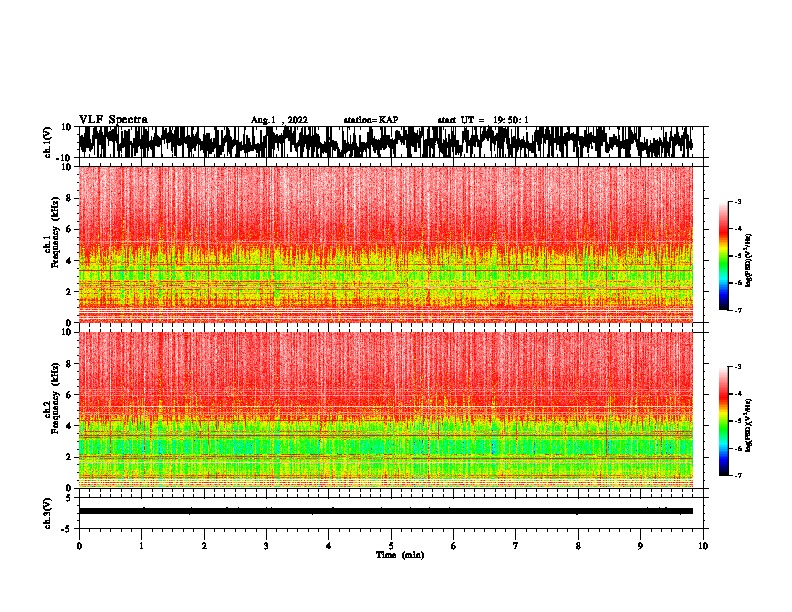Click the ch.2 color scale bar
This screenshot has width=792, height=612.
point(724,421)
